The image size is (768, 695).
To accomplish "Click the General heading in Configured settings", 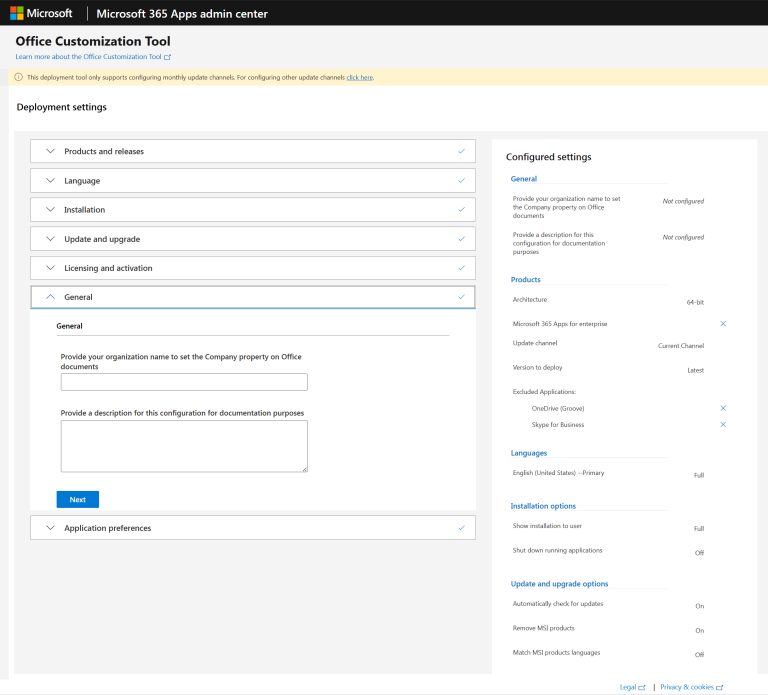I will coord(524,179).
